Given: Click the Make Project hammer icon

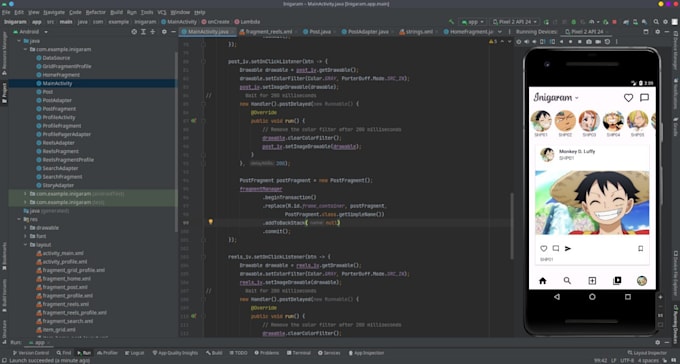Looking at the screenshot, I should [451, 22].
